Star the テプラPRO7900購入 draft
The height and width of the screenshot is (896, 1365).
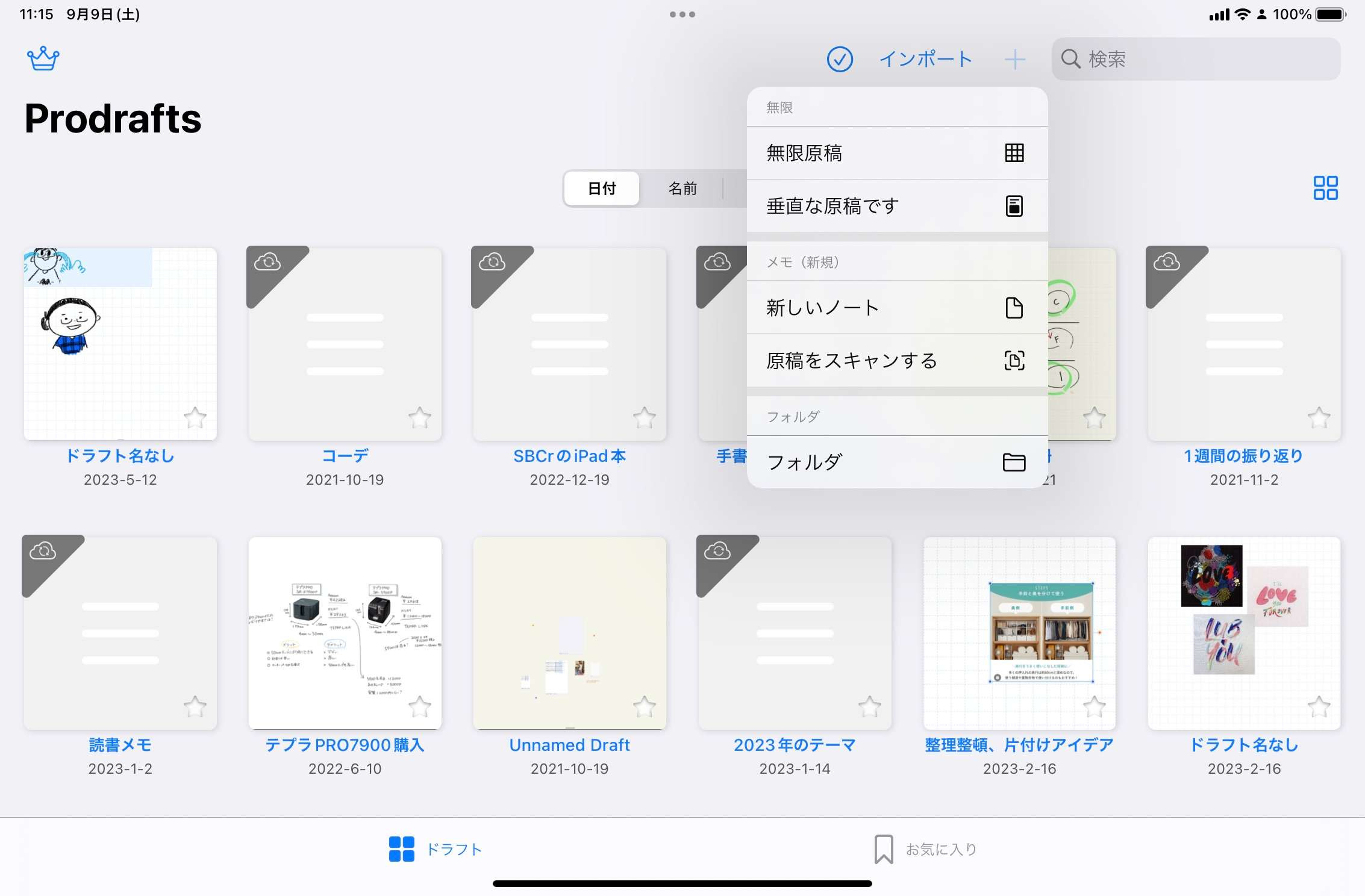pos(421,707)
